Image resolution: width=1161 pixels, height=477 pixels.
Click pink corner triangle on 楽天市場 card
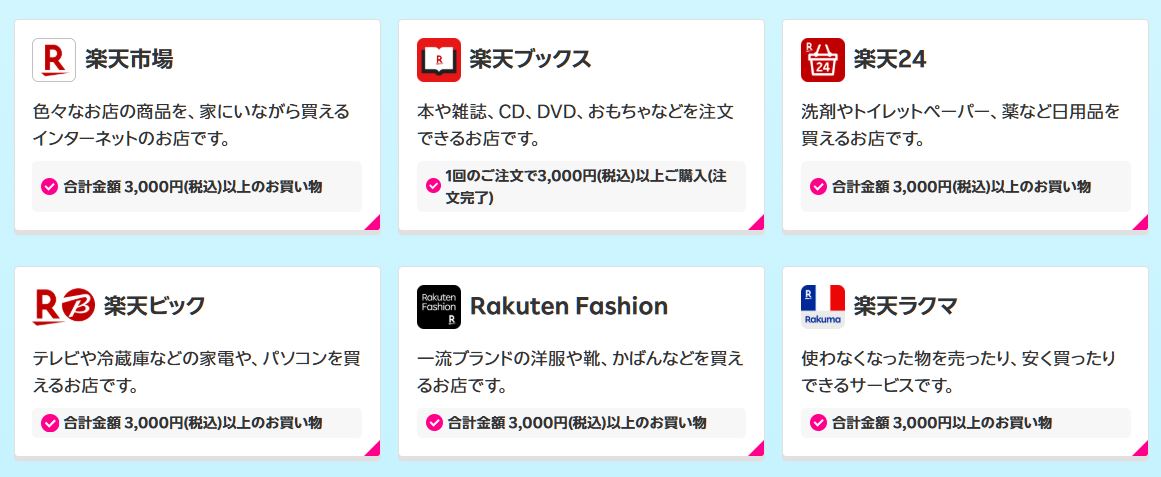[x=374, y=224]
